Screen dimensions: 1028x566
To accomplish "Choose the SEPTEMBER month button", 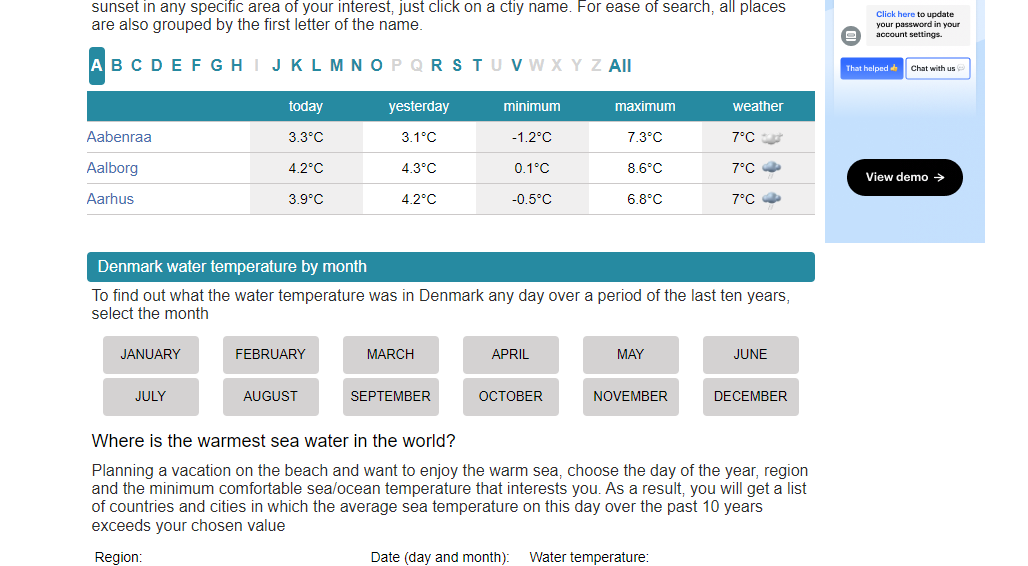I will tap(390, 397).
